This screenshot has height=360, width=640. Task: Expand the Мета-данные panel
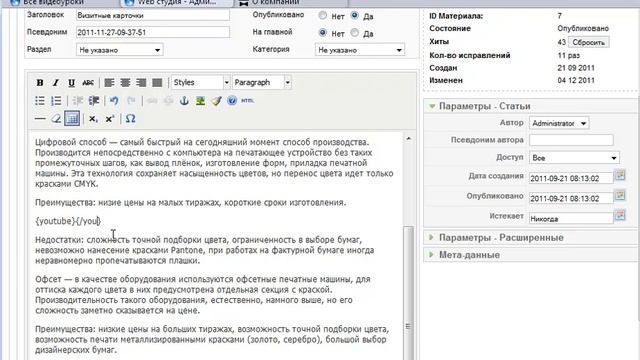pyautogui.click(x=469, y=255)
